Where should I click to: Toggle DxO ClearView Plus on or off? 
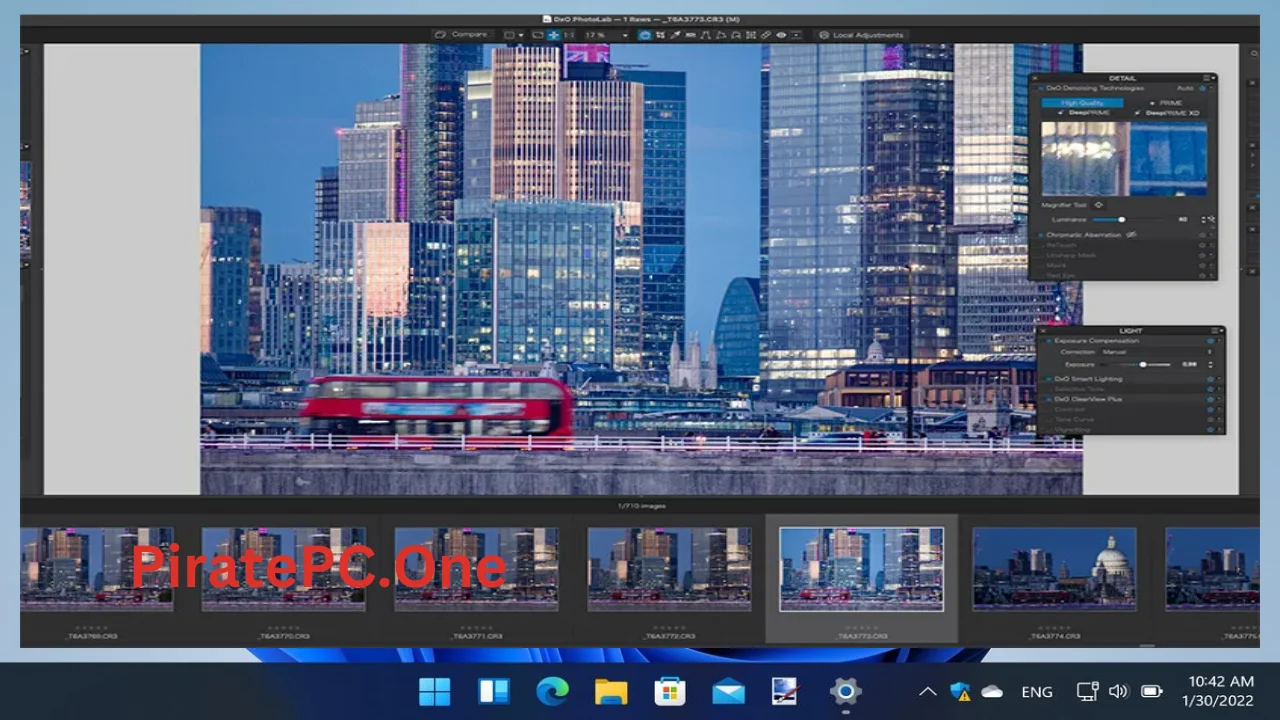pyautogui.click(x=1049, y=399)
